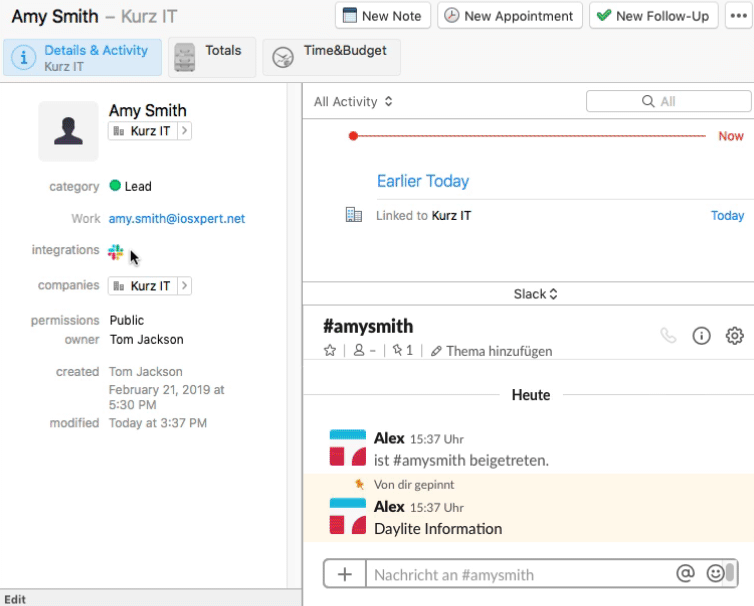Click the Edit button at bottom
This screenshot has height=606, width=754.
pos(15,599)
